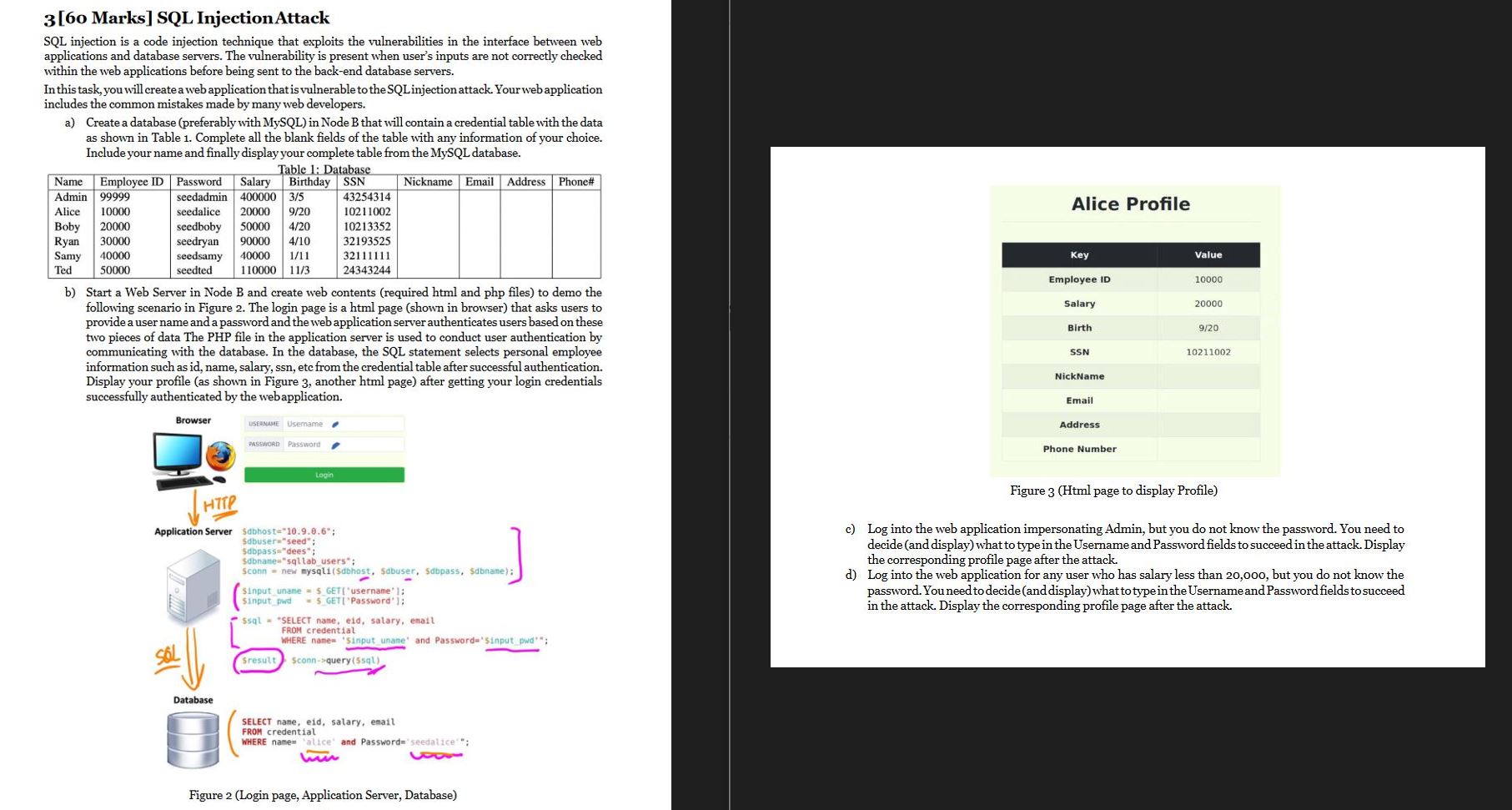Click the '43254314' SSN cell
1512x810 pixels.
367,197
